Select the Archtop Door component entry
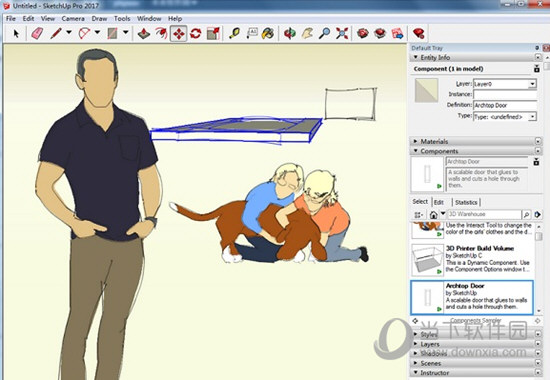 472,297
